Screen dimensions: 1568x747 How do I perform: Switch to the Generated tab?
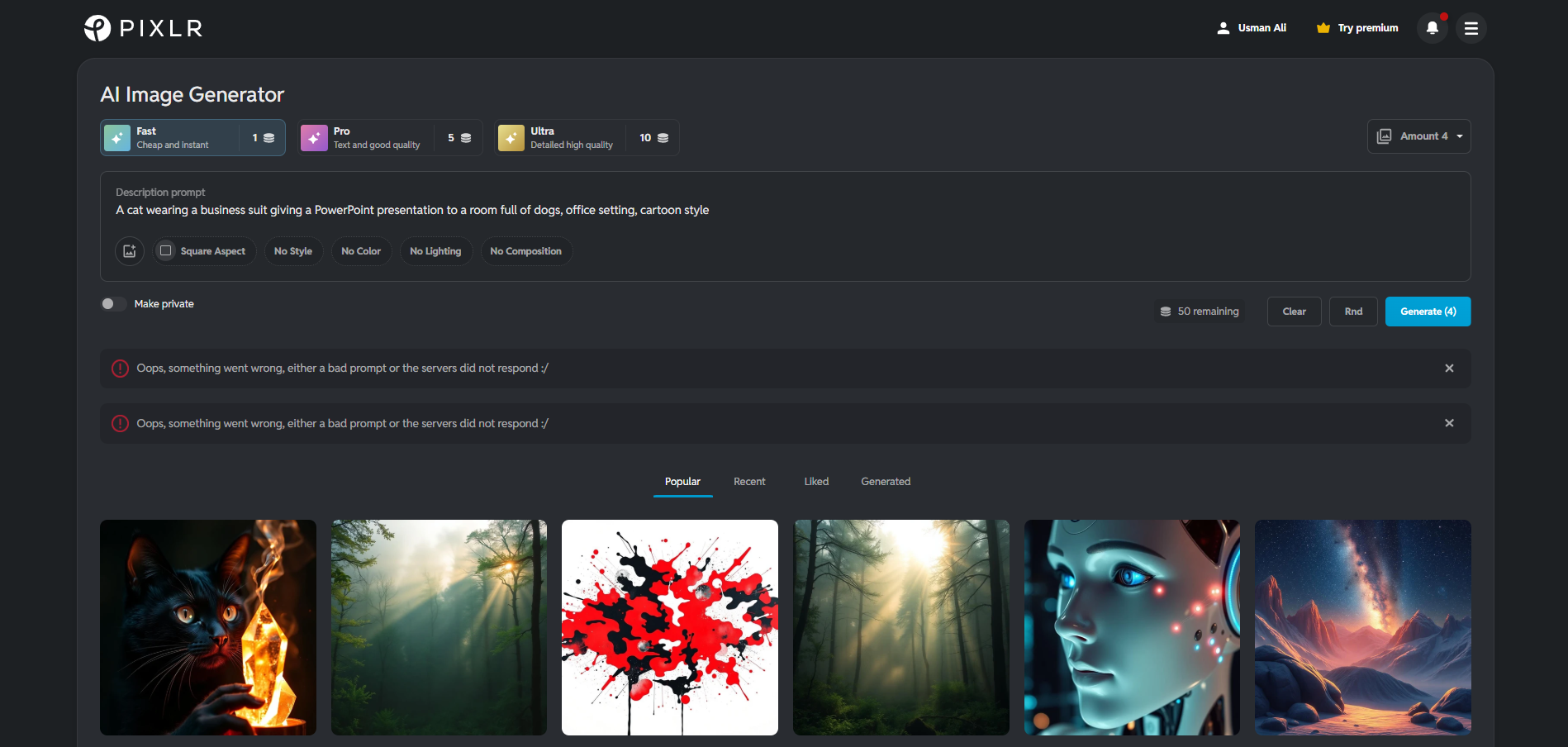coord(885,481)
